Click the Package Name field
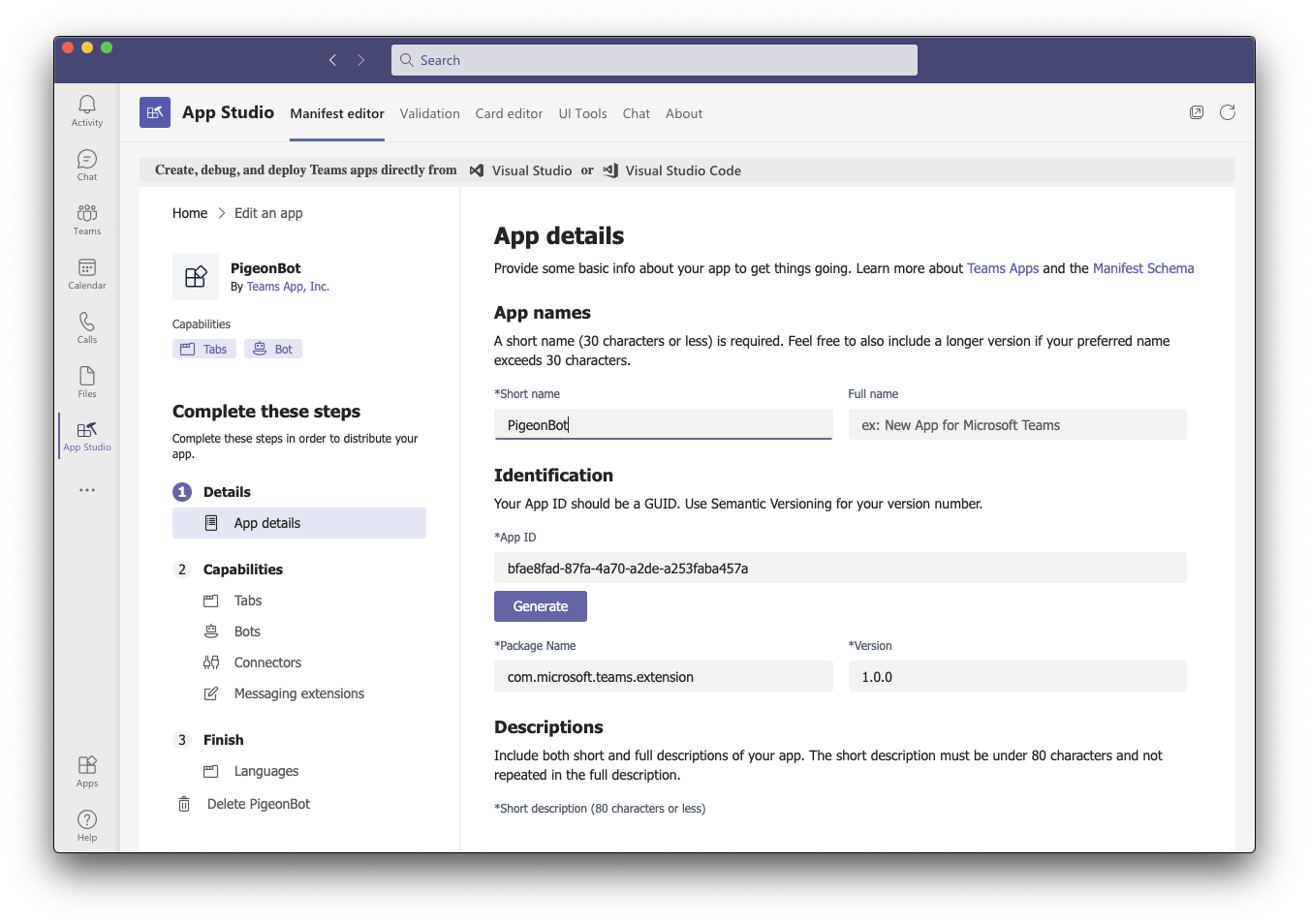 coord(664,676)
